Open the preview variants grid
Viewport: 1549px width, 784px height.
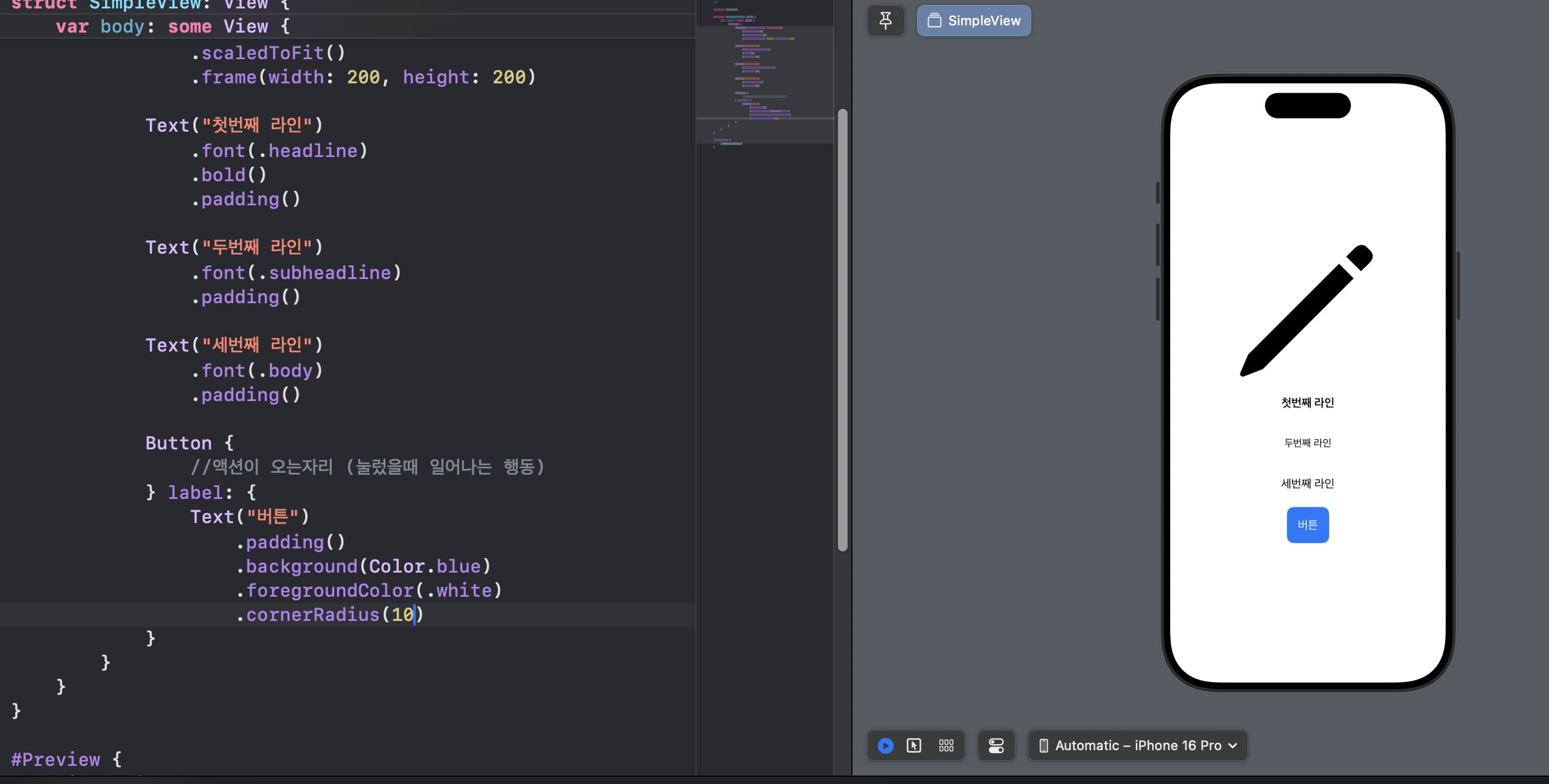[946, 745]
